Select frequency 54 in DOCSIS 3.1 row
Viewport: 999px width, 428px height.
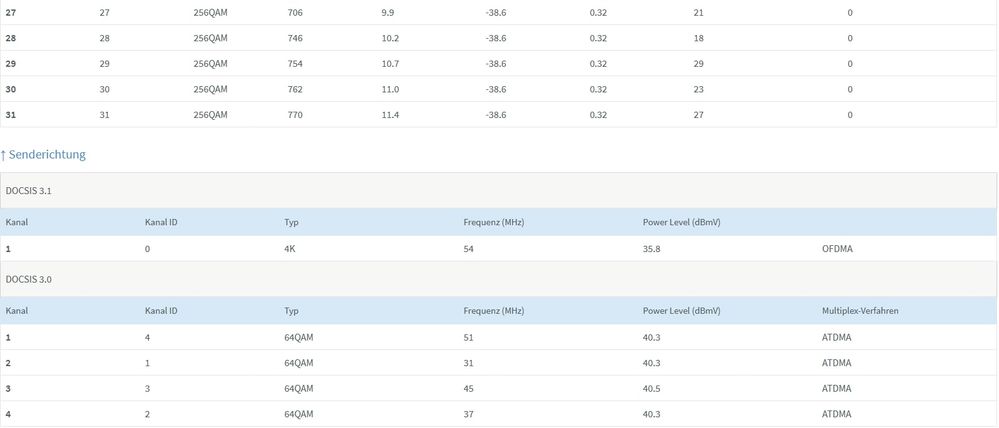[469, 249]
